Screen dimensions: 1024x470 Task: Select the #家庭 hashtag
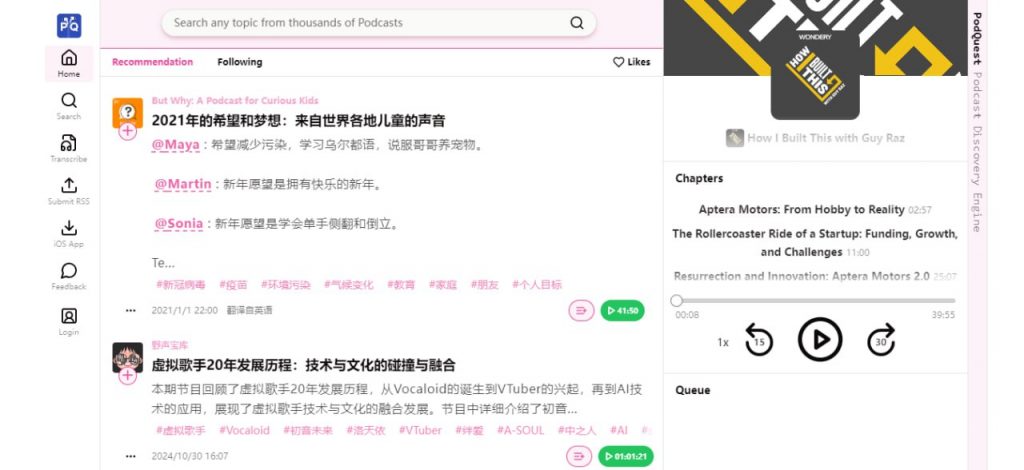coord(443,285)
